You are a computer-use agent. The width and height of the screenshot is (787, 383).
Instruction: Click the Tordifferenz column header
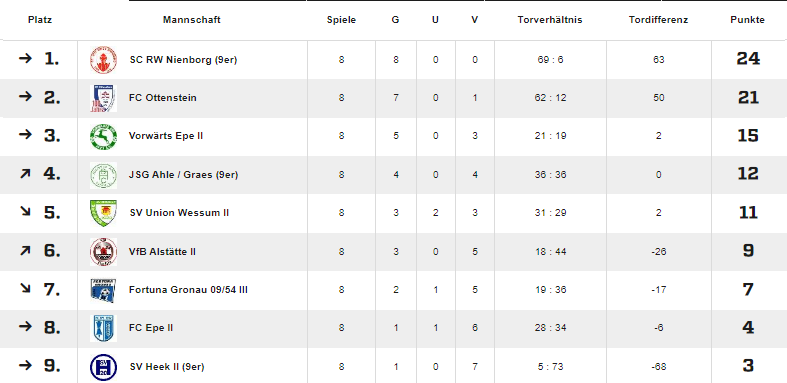[x=658, y=20]
